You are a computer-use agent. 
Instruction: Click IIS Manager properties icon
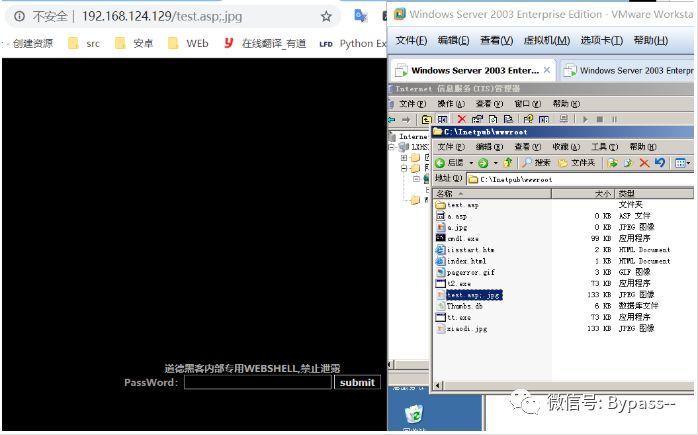pyautogui.click(x=477, y=119)
